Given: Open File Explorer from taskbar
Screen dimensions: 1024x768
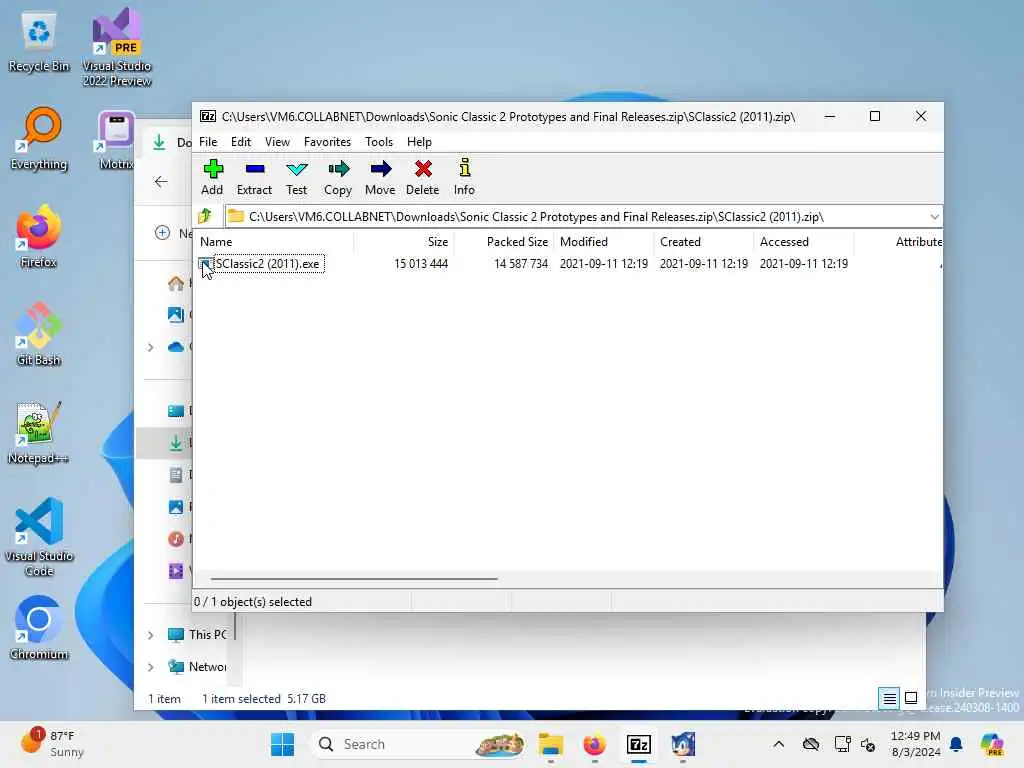Looking at the screenshot, I should [x=551, y=744].
